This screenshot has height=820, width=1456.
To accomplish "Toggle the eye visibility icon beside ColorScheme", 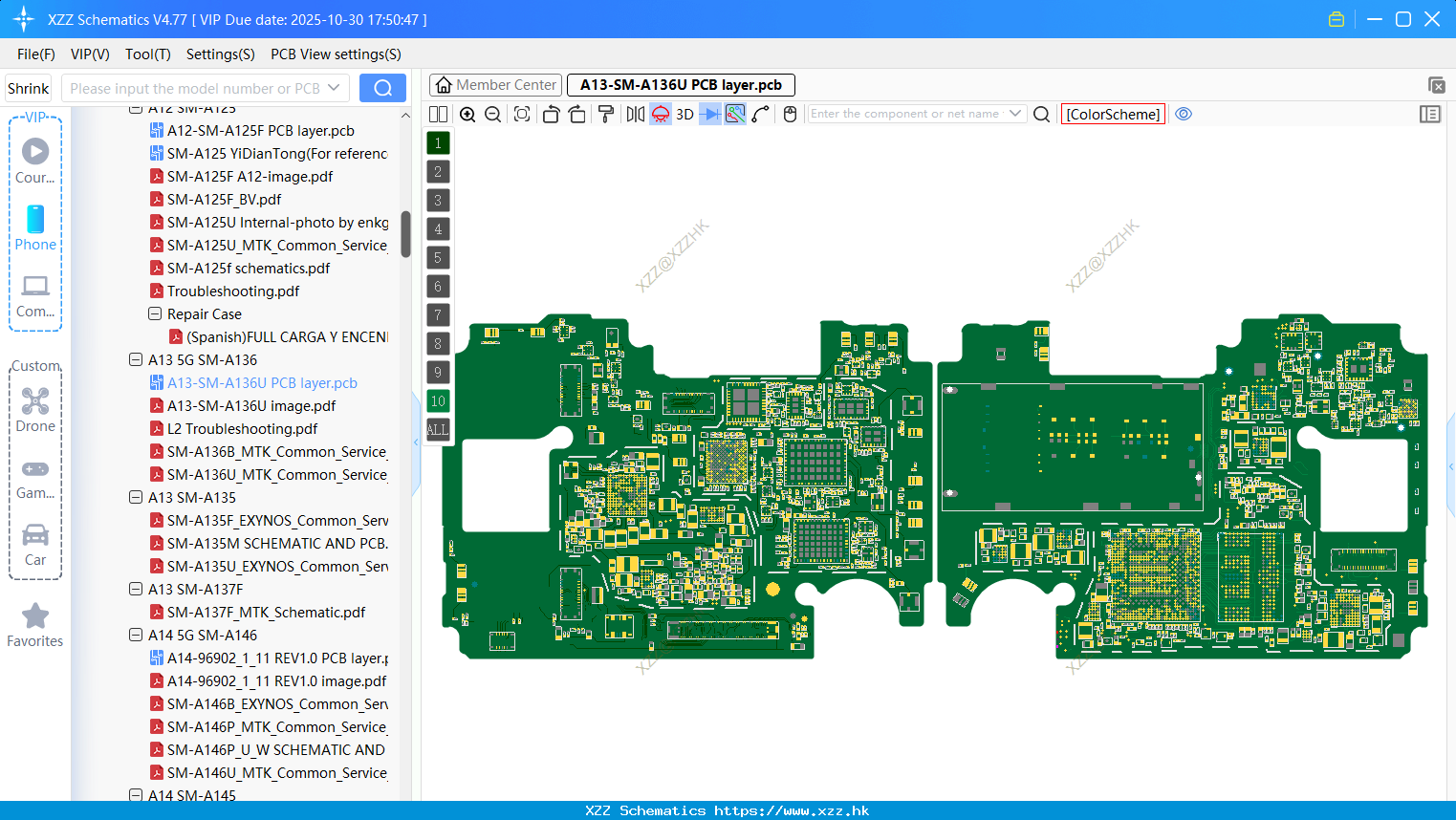I will [x=1184, y=114].
